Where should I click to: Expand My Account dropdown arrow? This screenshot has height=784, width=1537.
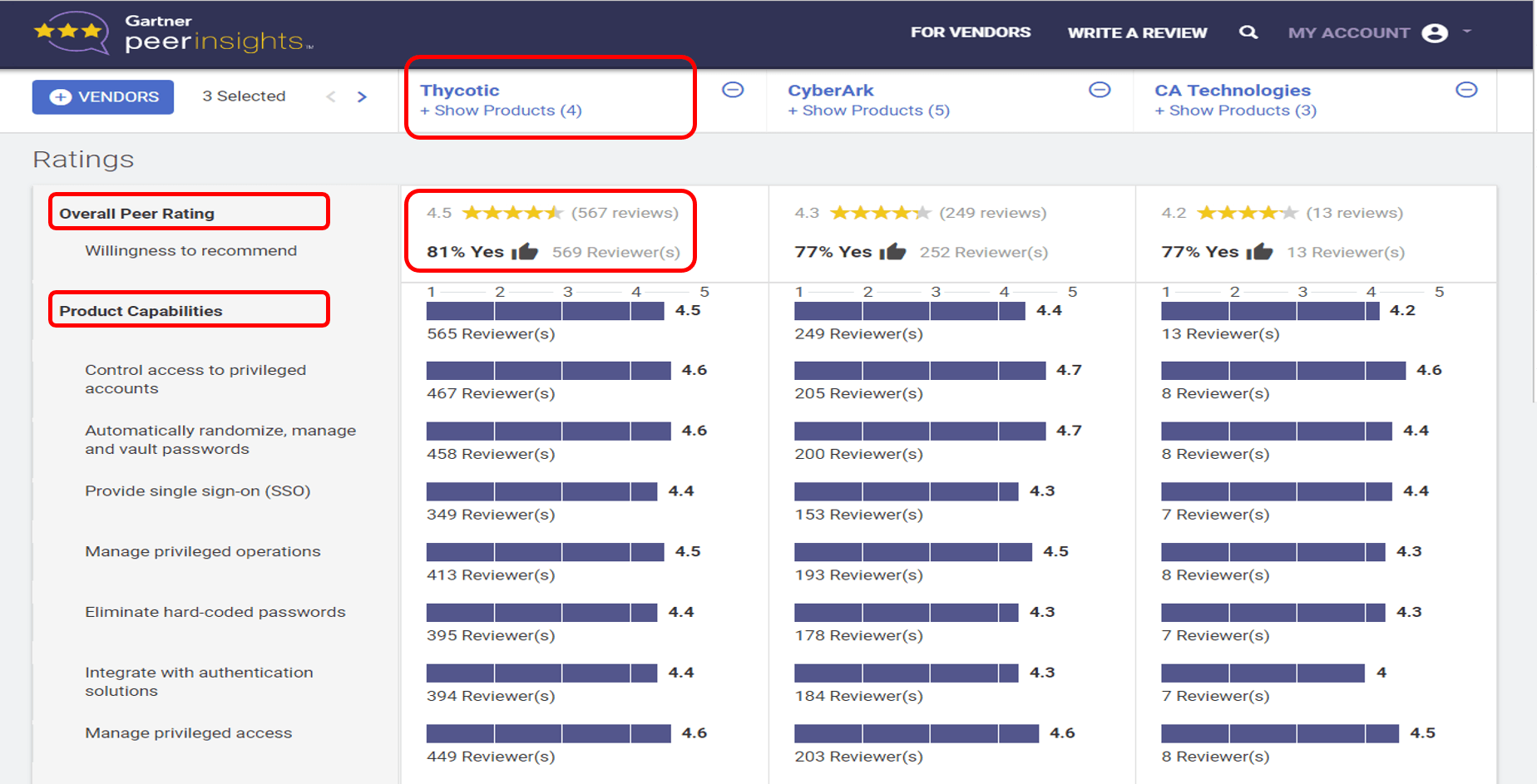[1467, 32]
